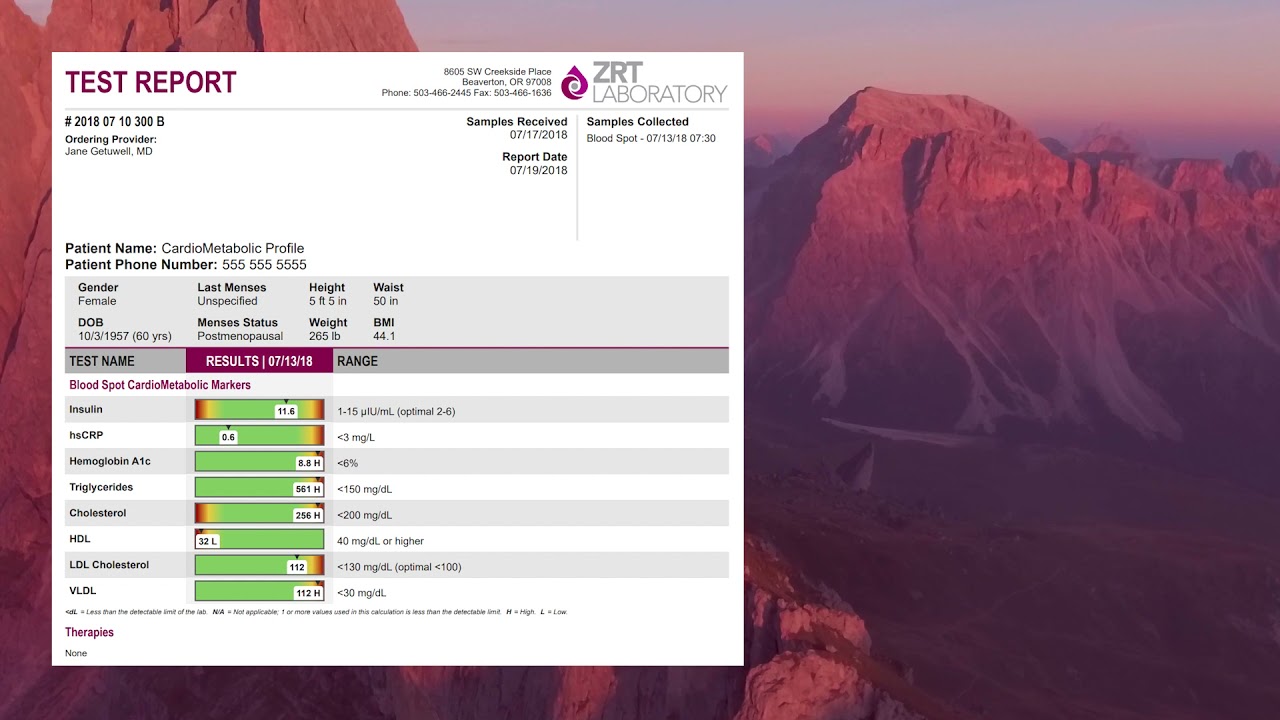Click the Triglycerides test name
1280x720 pixels.
(101, 488)
